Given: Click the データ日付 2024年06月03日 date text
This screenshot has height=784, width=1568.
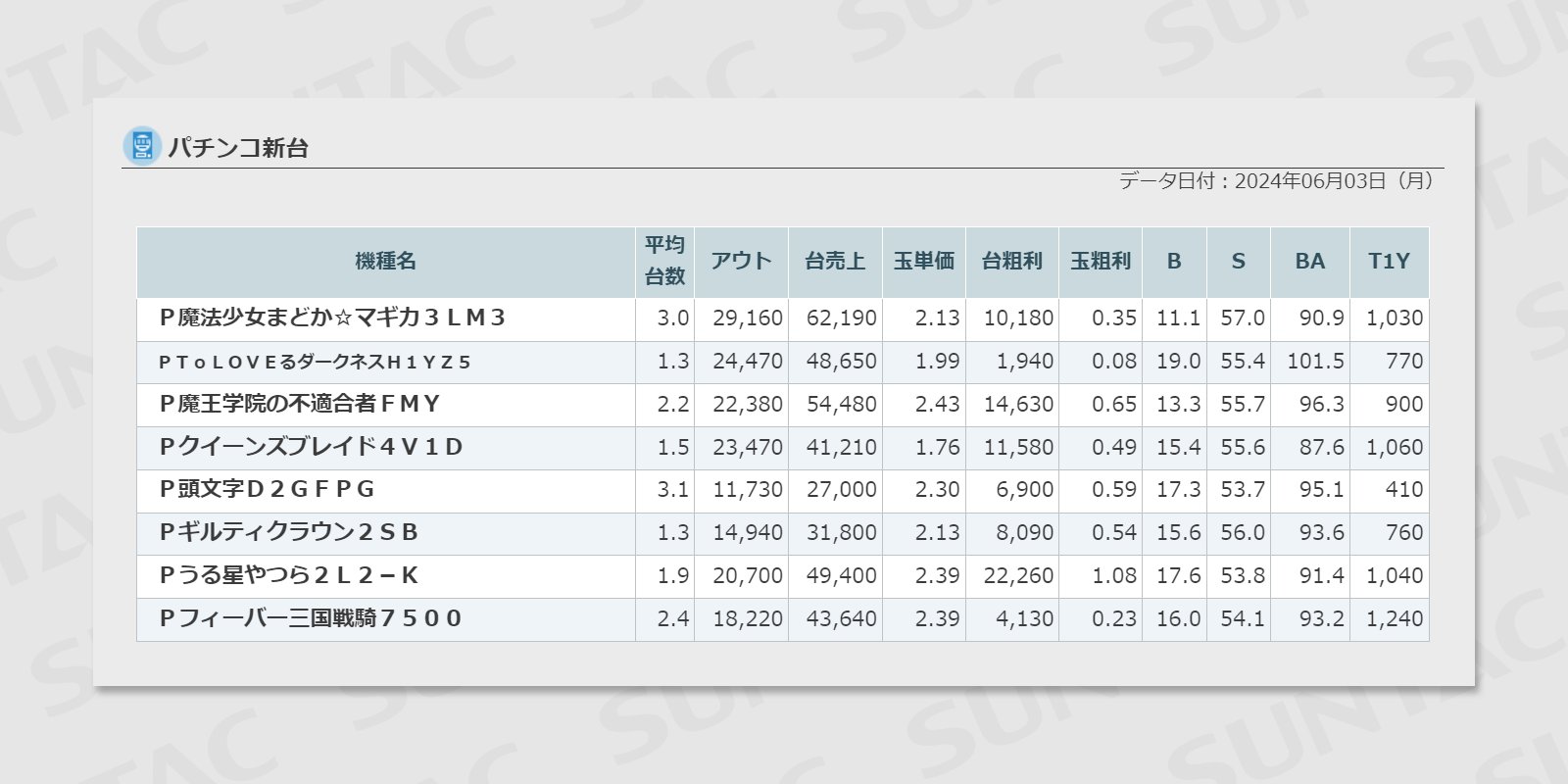Looking at the screenshot, I should point(1276,181).
